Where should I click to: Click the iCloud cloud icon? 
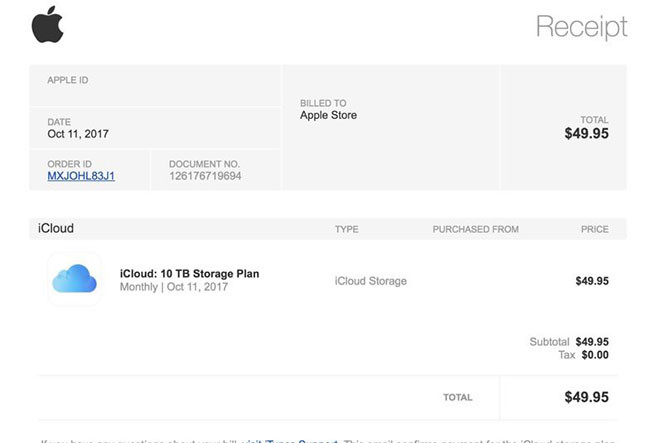75,279
